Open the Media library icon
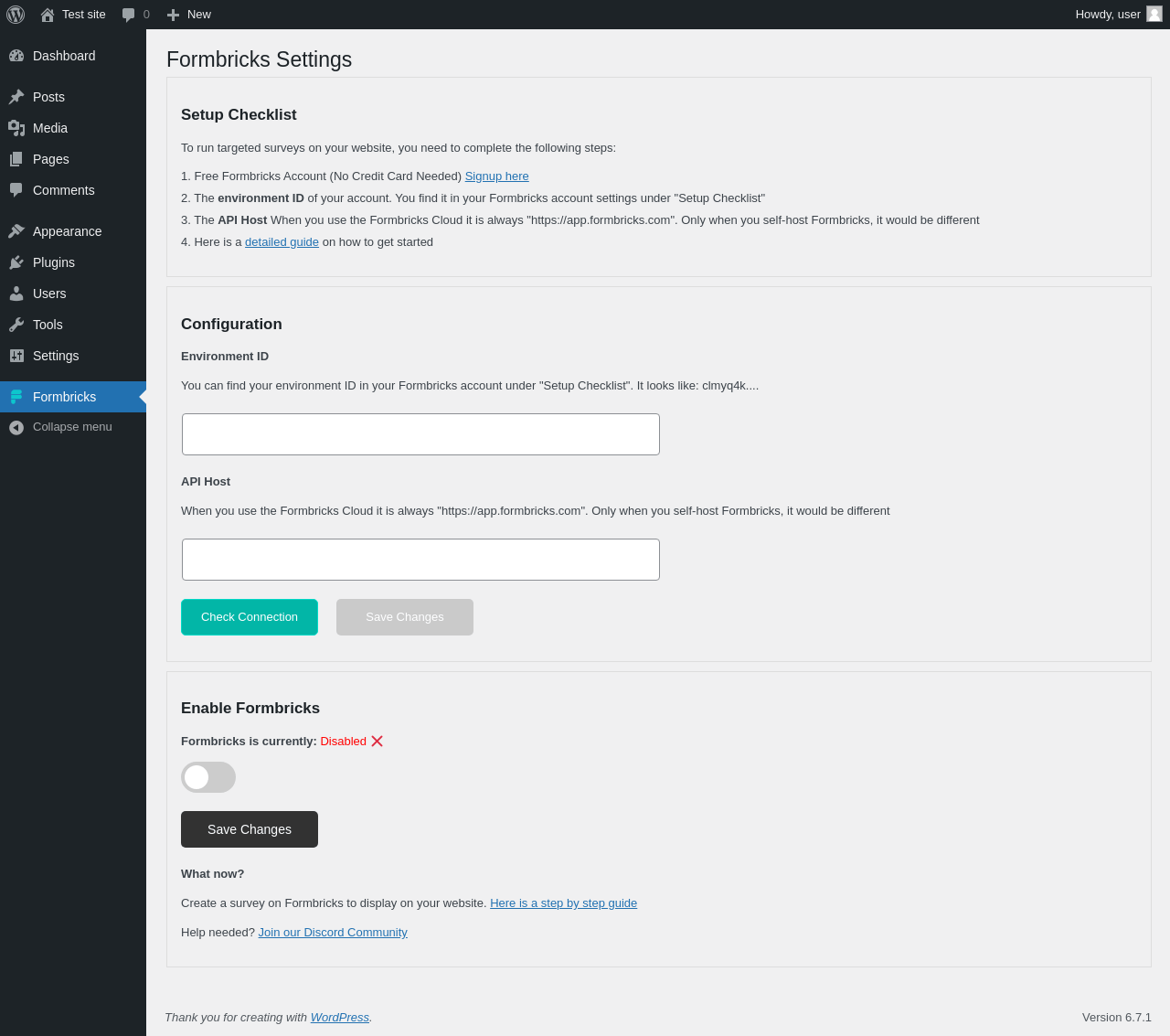1170x1036 pixels. pos(16,128)
